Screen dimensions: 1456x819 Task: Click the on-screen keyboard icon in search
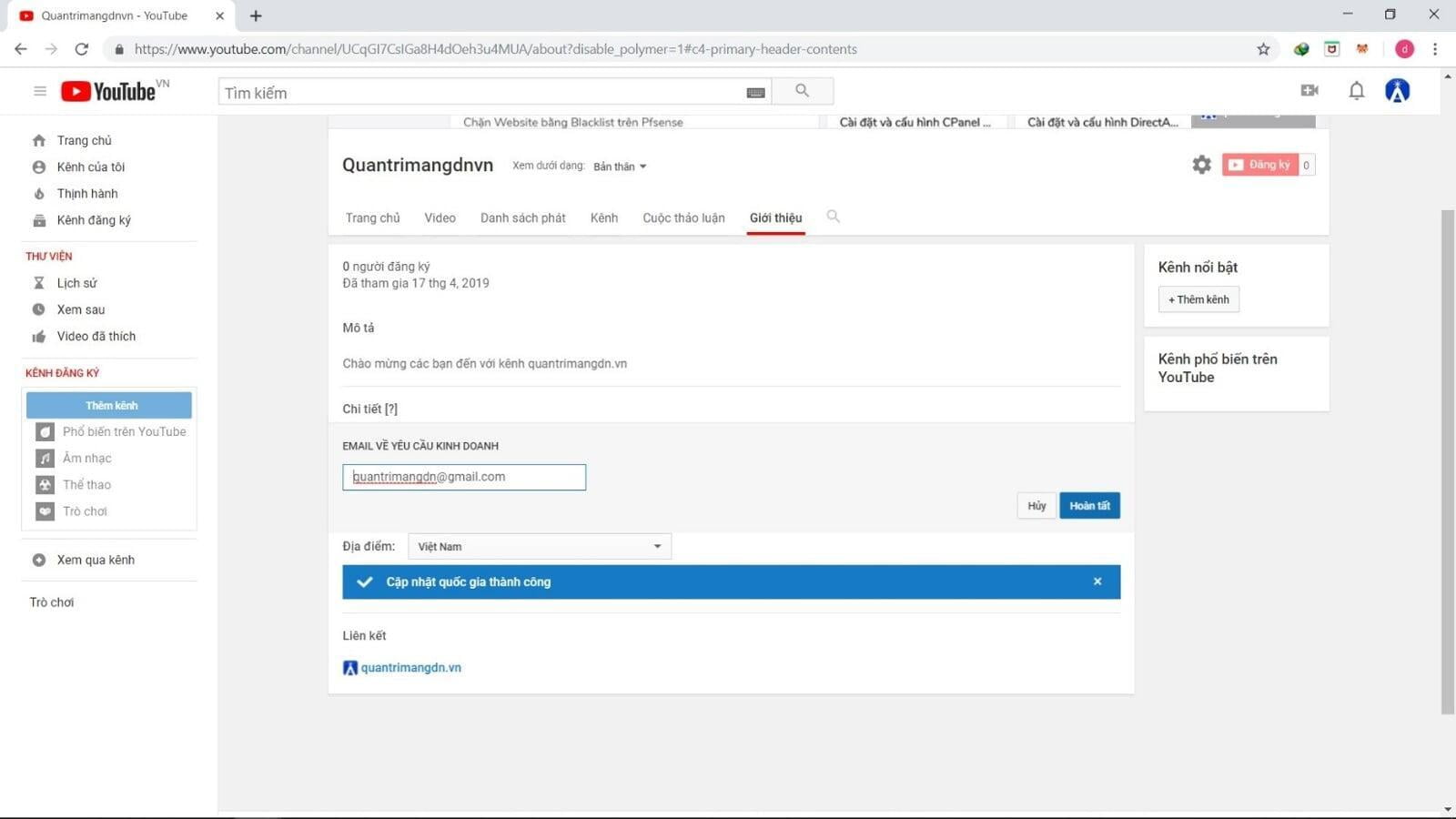click(x=755, y=92)
